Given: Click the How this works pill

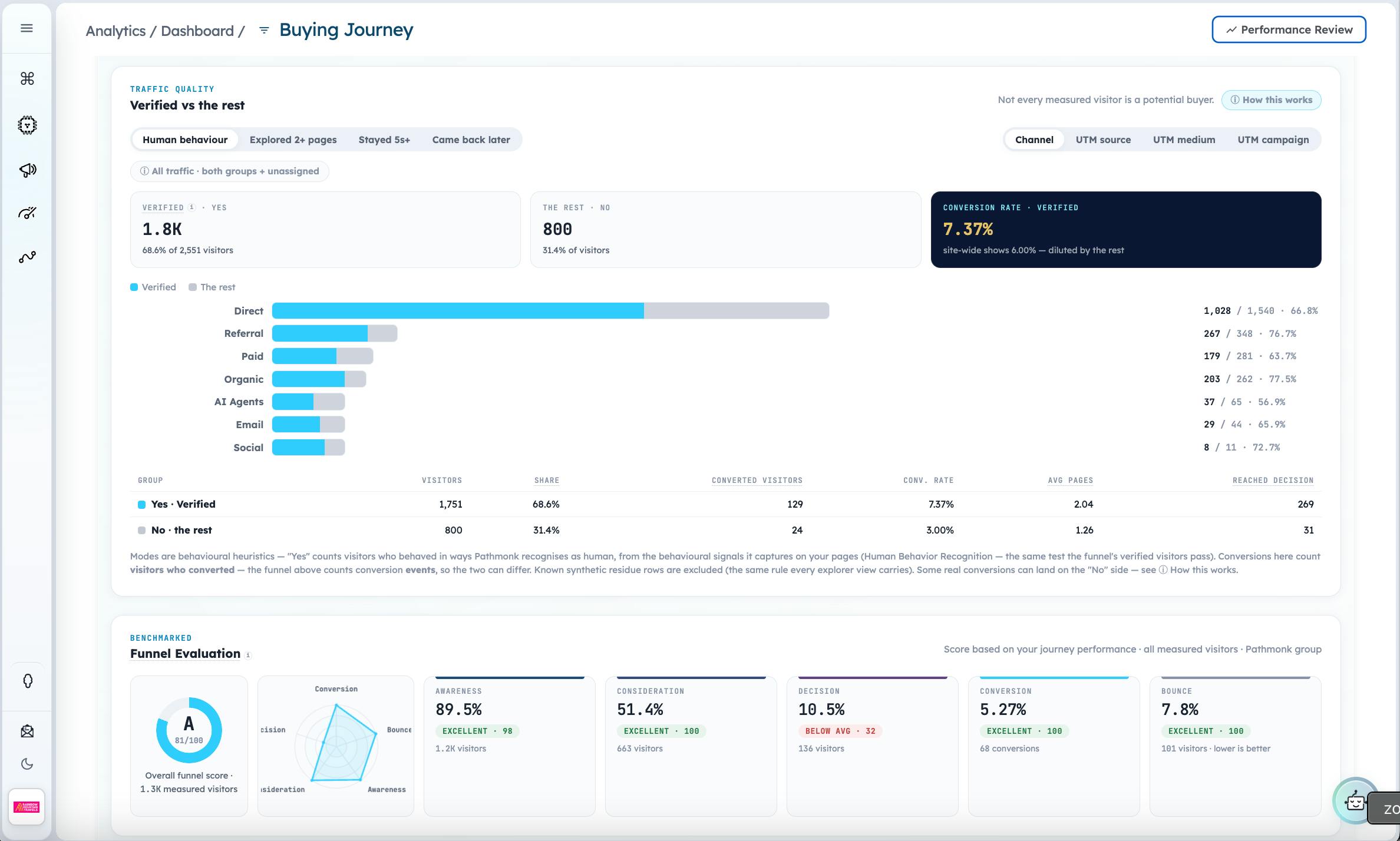Looking at the screenshot, I should [x=1271, y=100].
